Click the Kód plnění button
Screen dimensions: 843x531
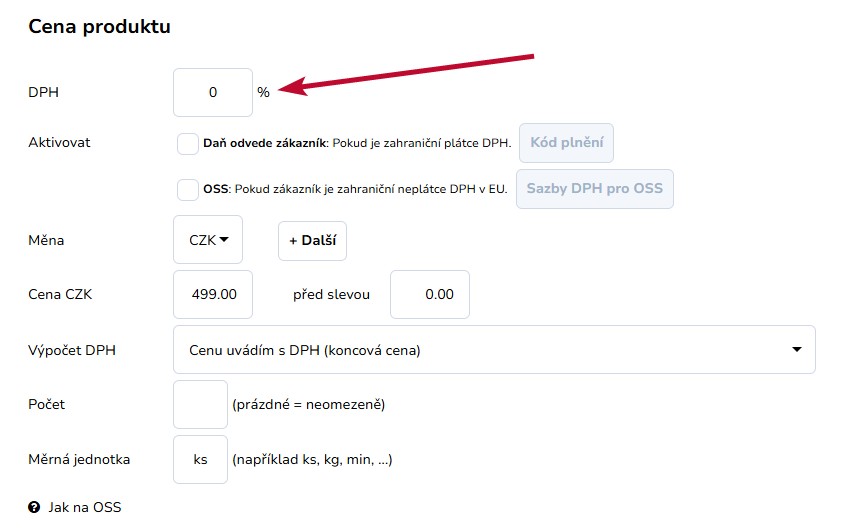(x=566, y=143)
